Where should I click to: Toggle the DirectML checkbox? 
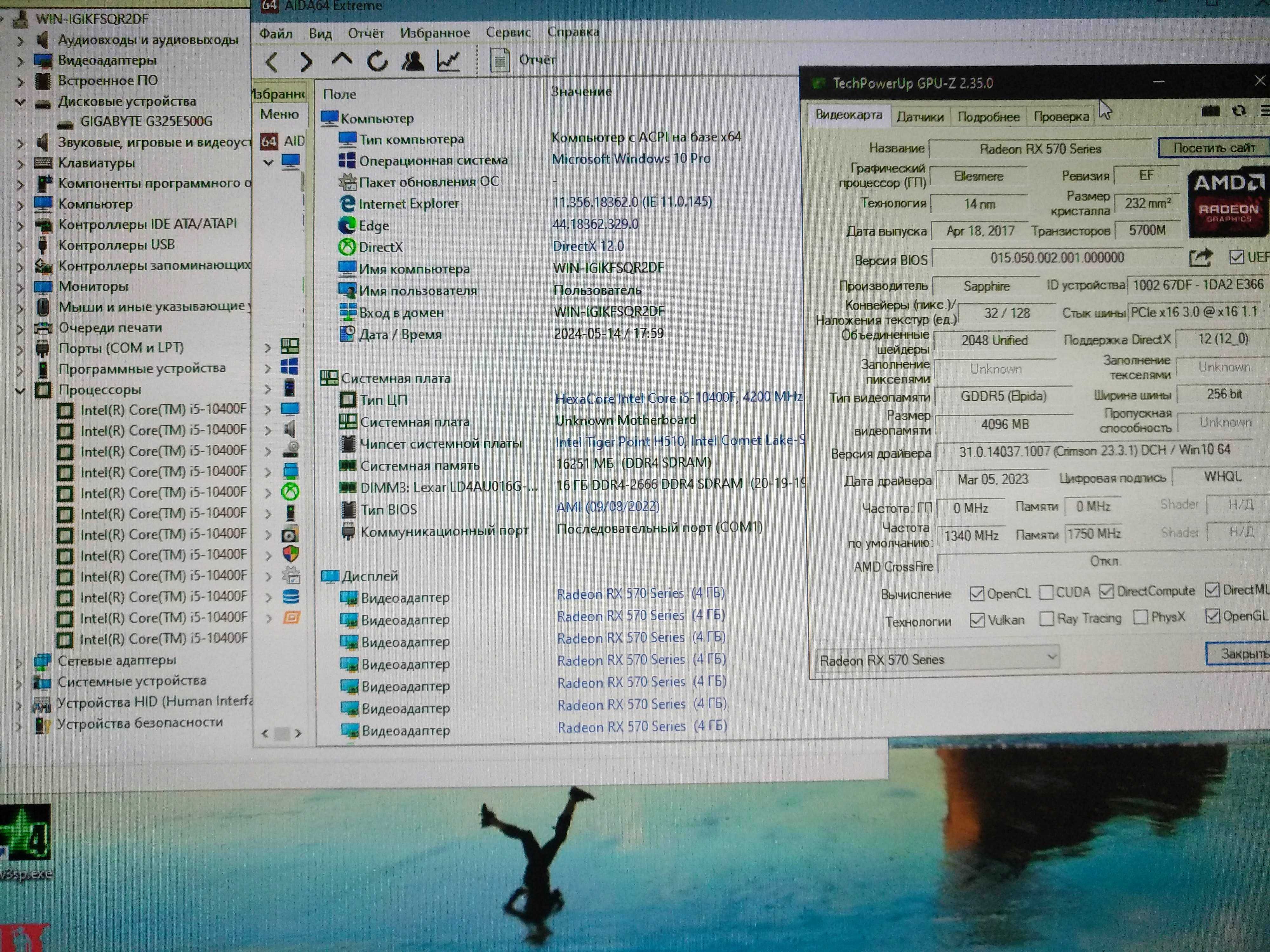[1212, 589]
